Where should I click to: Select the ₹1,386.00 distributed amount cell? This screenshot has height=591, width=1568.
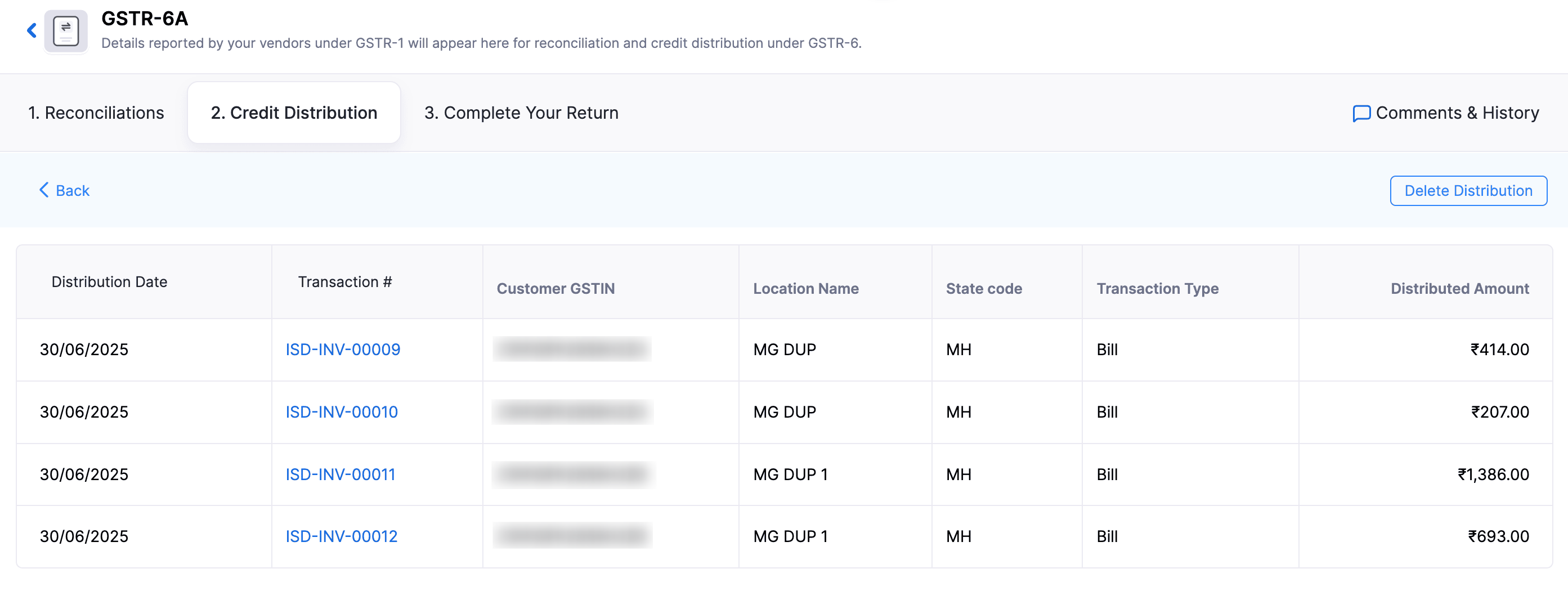(x=1493, y=474)
